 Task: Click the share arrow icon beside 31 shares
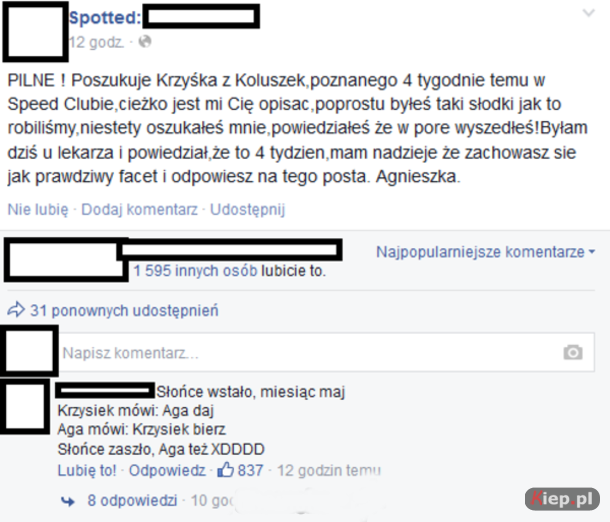click(x=16, y=310)
